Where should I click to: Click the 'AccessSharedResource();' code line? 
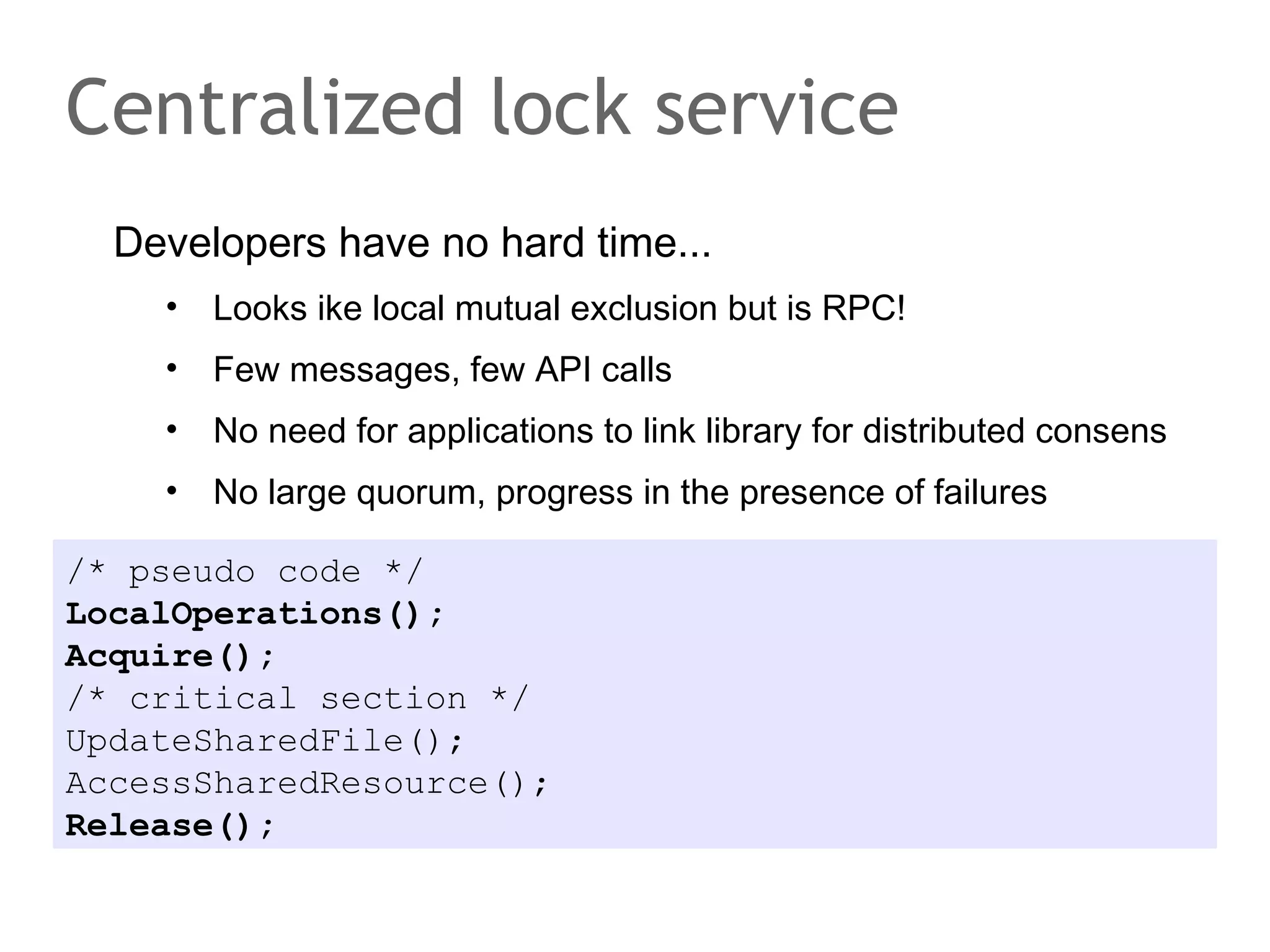point(307,783)
